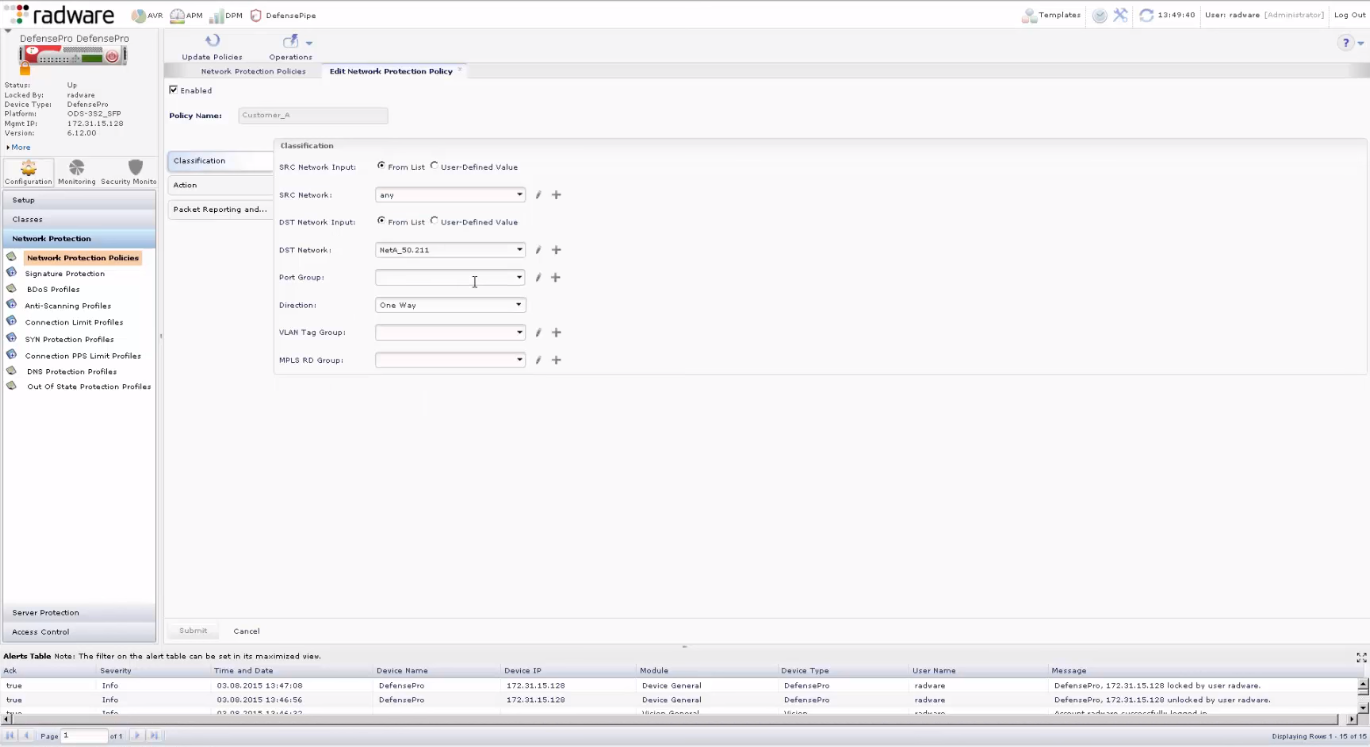Click the scheduler clock icon
Image resolution: width=1370 pixels, height=747 pixels.
pos(1100,15)
